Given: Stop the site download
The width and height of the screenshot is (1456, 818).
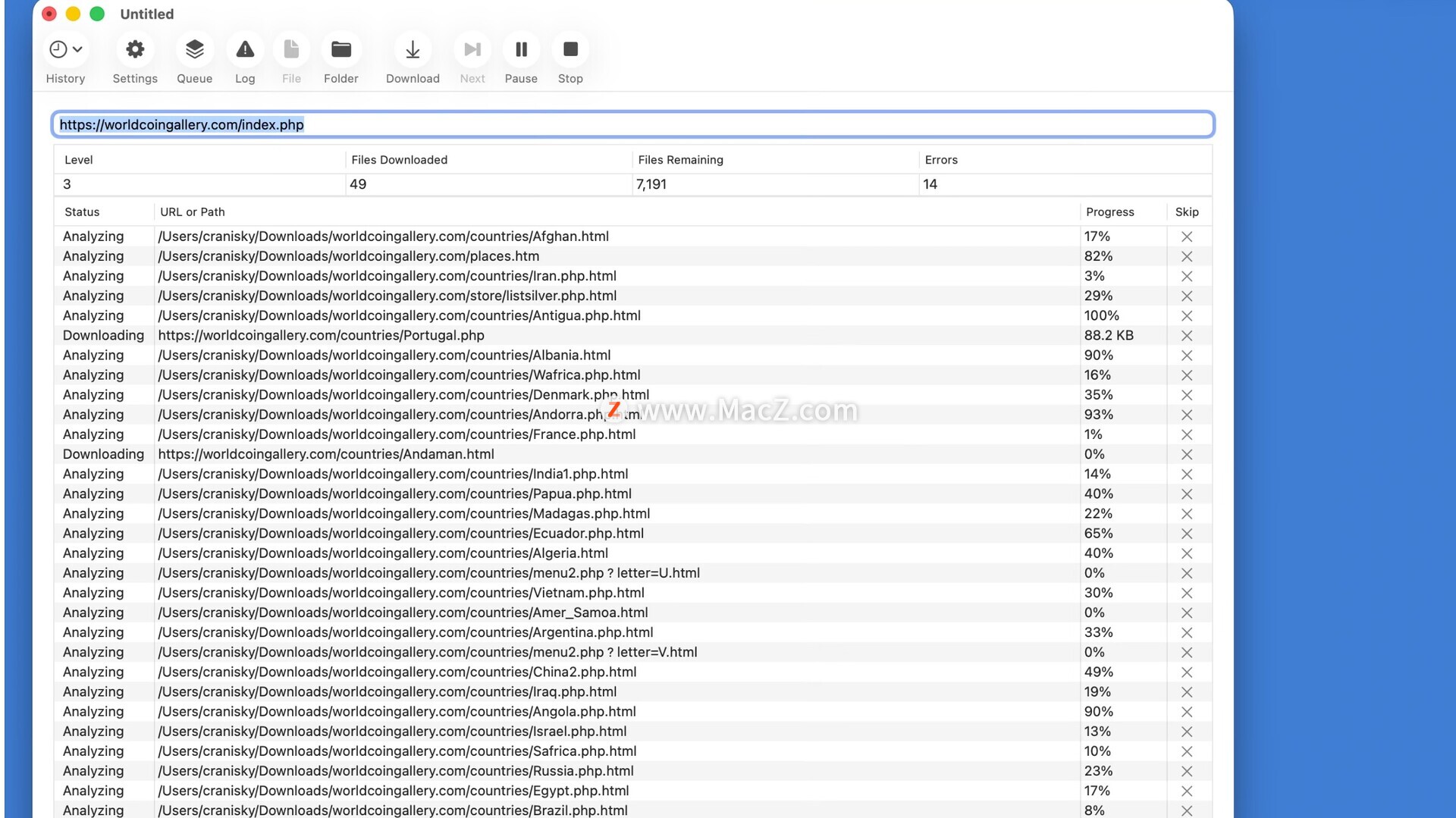Looking at the screenshot, I should coord(570,50).
